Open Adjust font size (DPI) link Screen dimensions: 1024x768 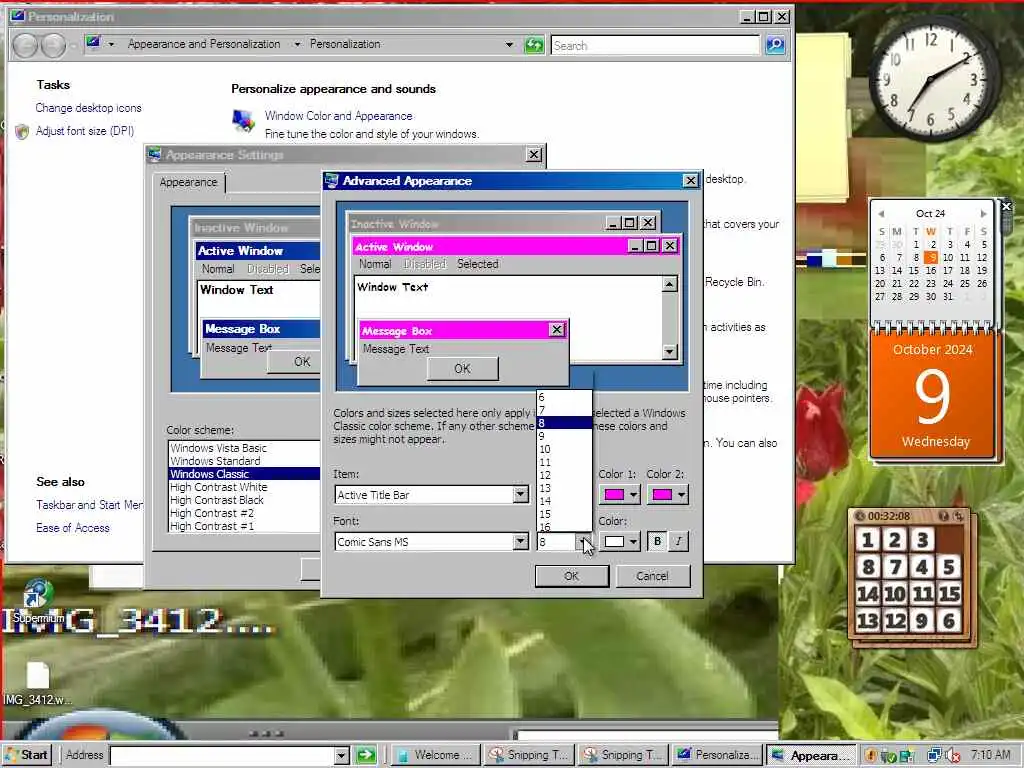click(85, 131)
